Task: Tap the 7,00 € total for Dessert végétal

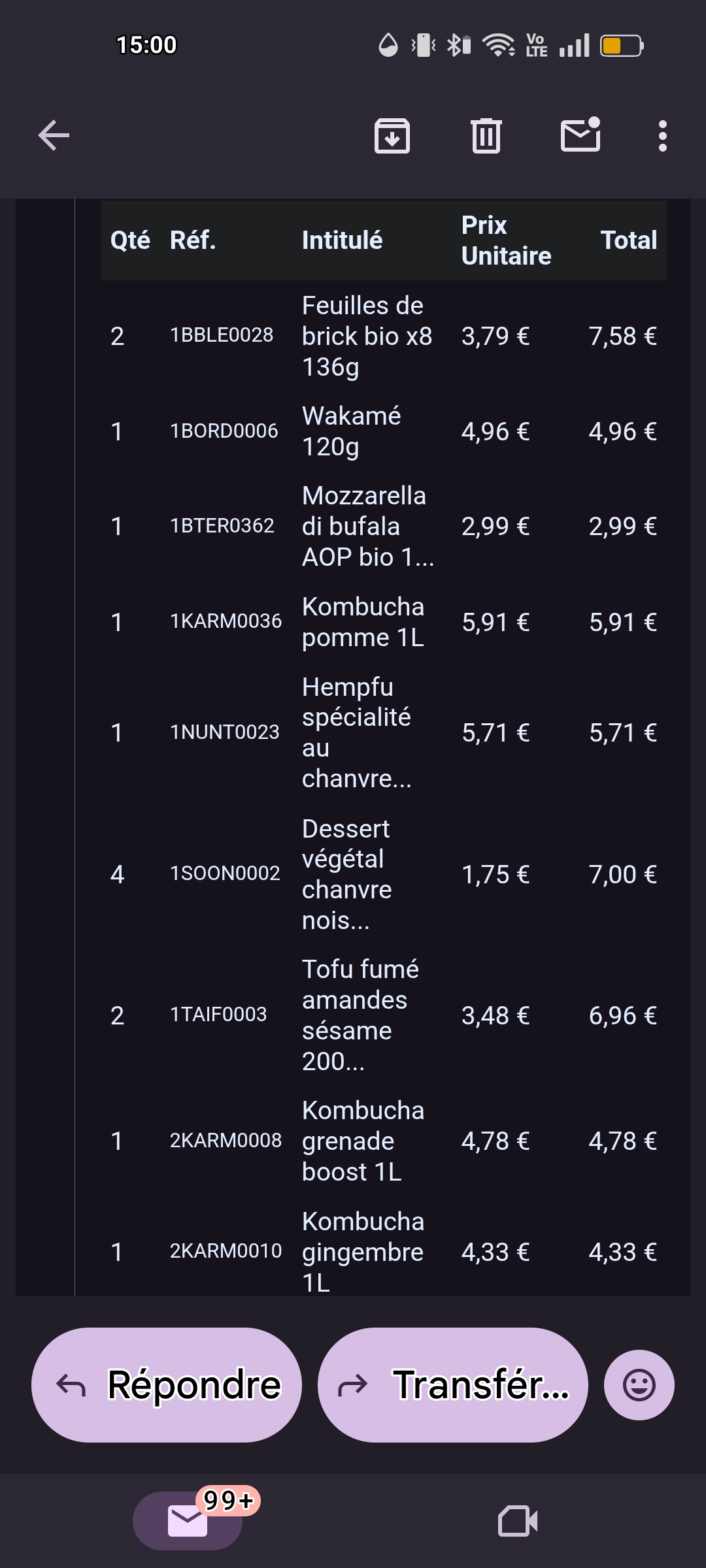Action: [x=622, y=874]
